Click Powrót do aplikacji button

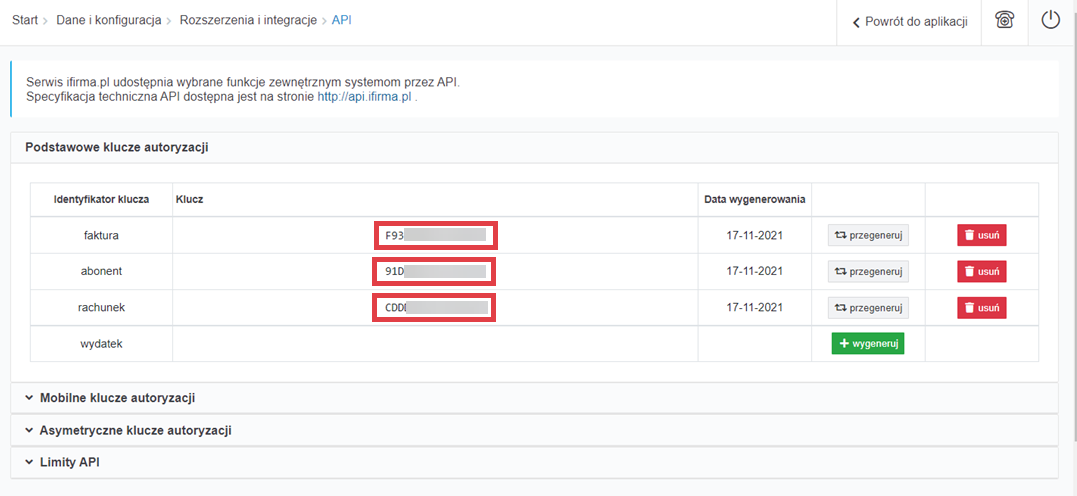click(909, 22)
